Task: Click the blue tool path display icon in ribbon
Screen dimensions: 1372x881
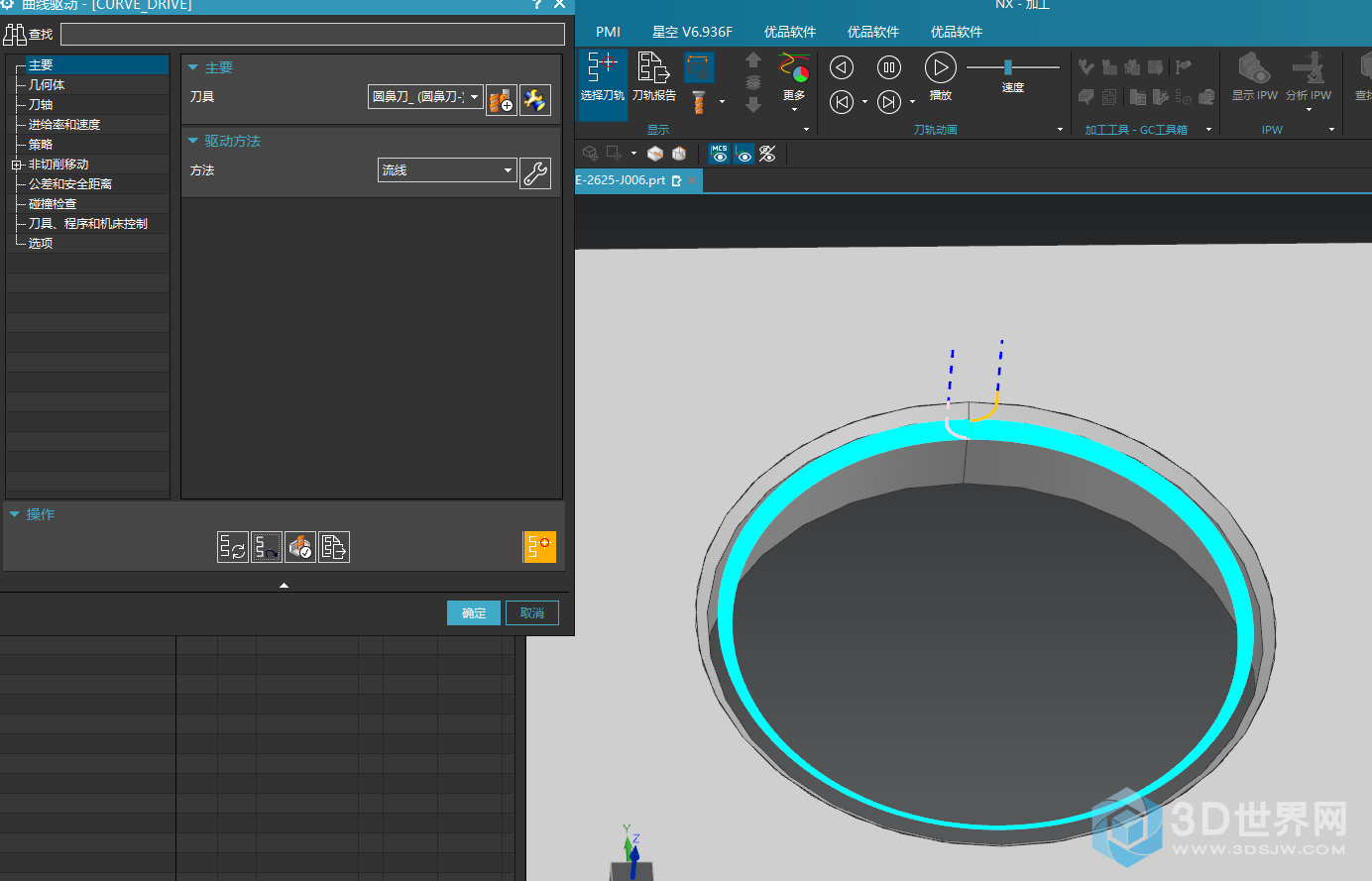Action: tap(699, 67)
